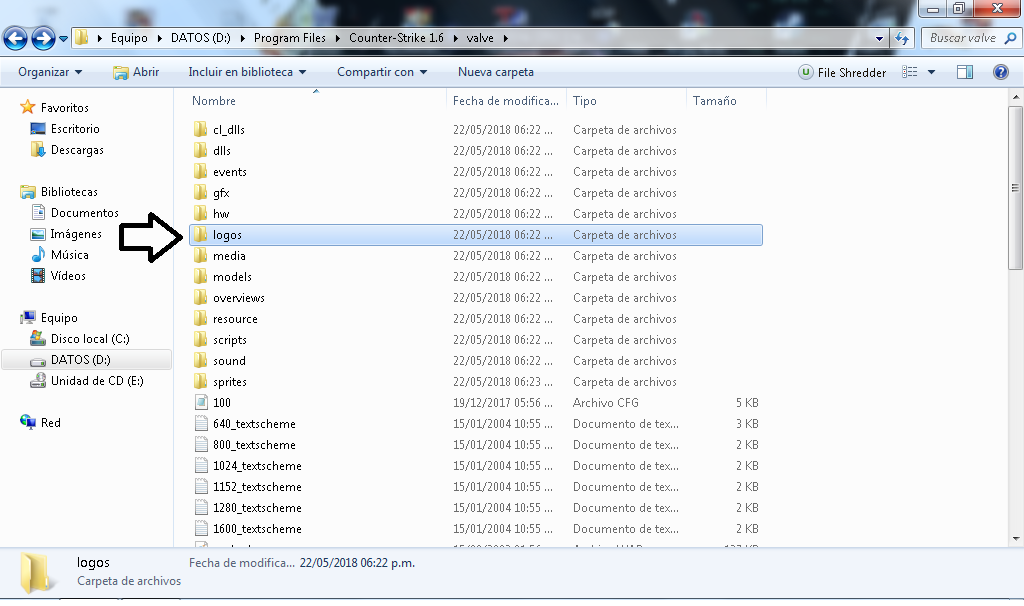Image resolution: width=1024 pixels, height=606 pixels.
Task: Click the Forward navigation arrow button
Action: [x=43, y=38]
